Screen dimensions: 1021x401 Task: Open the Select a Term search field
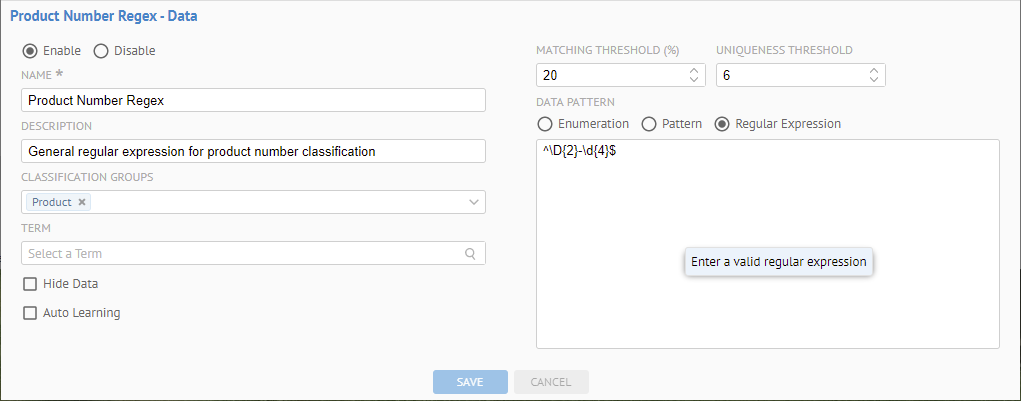pos(240,253)
